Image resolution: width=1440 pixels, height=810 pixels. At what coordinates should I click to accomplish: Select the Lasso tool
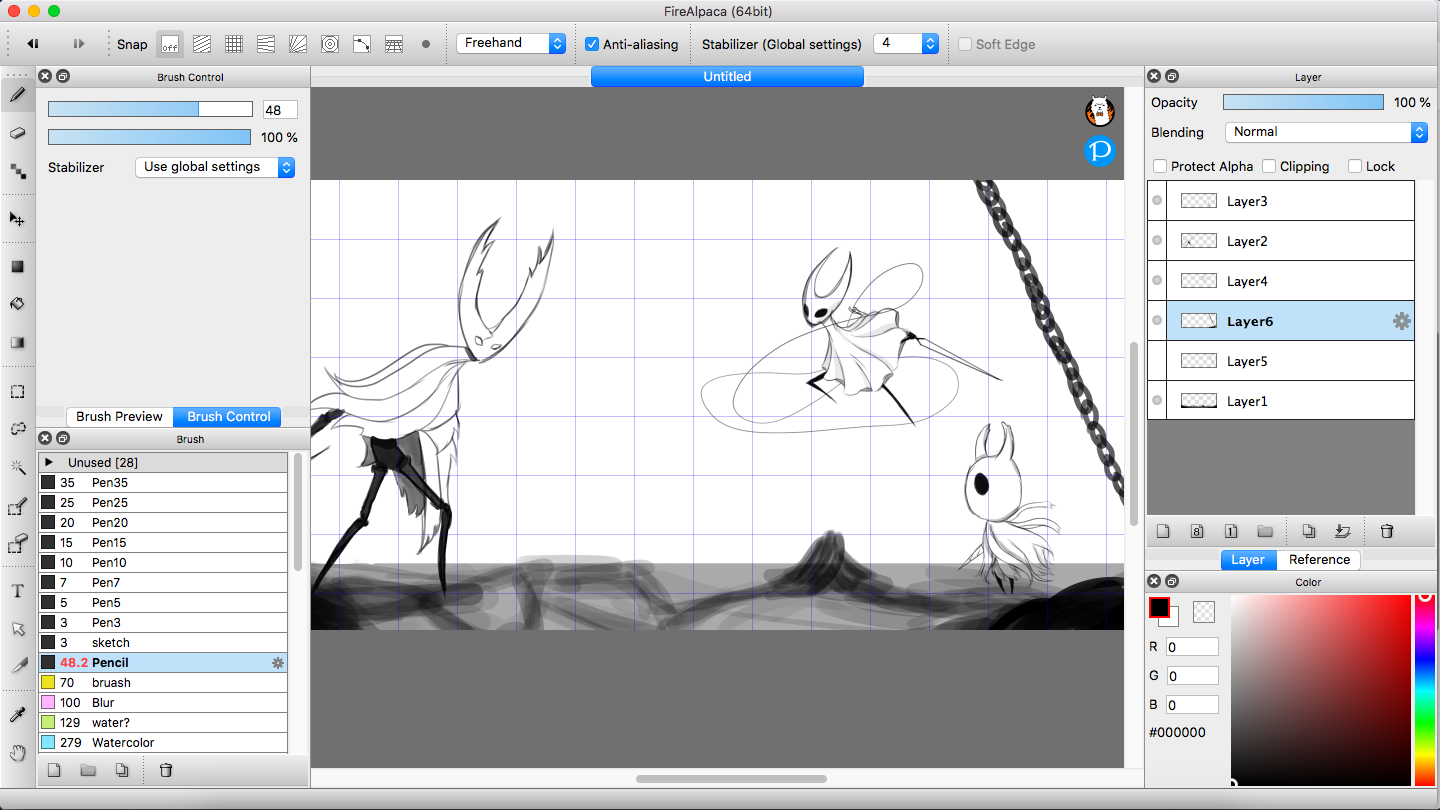pyautogui.click(x=17, y=429)
